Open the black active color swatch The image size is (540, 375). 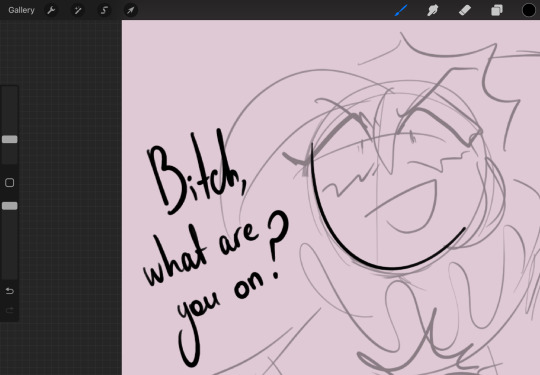coord(529,10)
